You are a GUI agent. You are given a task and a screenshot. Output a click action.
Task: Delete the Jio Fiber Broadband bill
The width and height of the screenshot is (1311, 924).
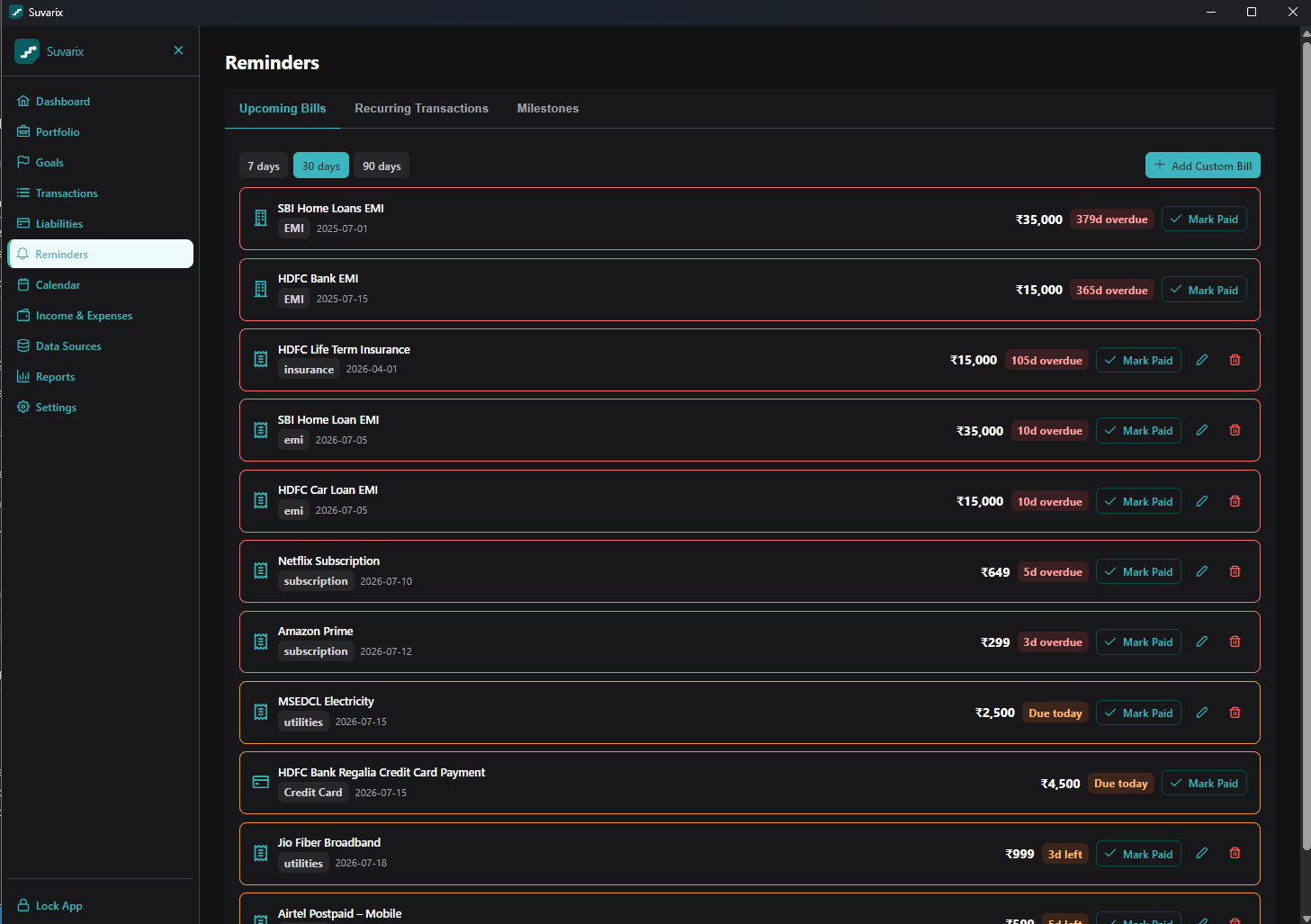pyautogui.click(x=1235, y=853)
